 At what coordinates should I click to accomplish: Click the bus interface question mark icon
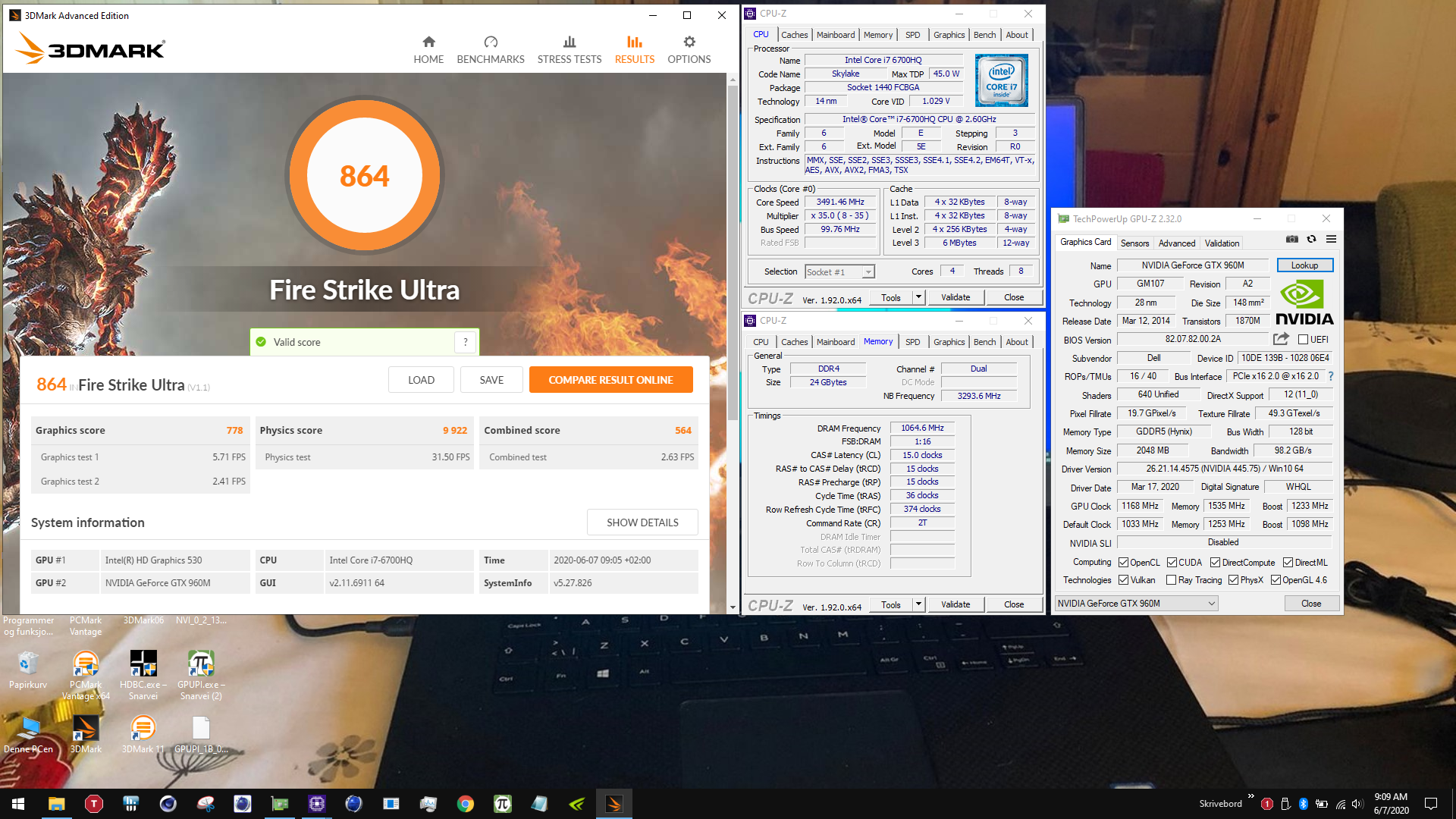pyautogui.click(x=1330, y=376)
